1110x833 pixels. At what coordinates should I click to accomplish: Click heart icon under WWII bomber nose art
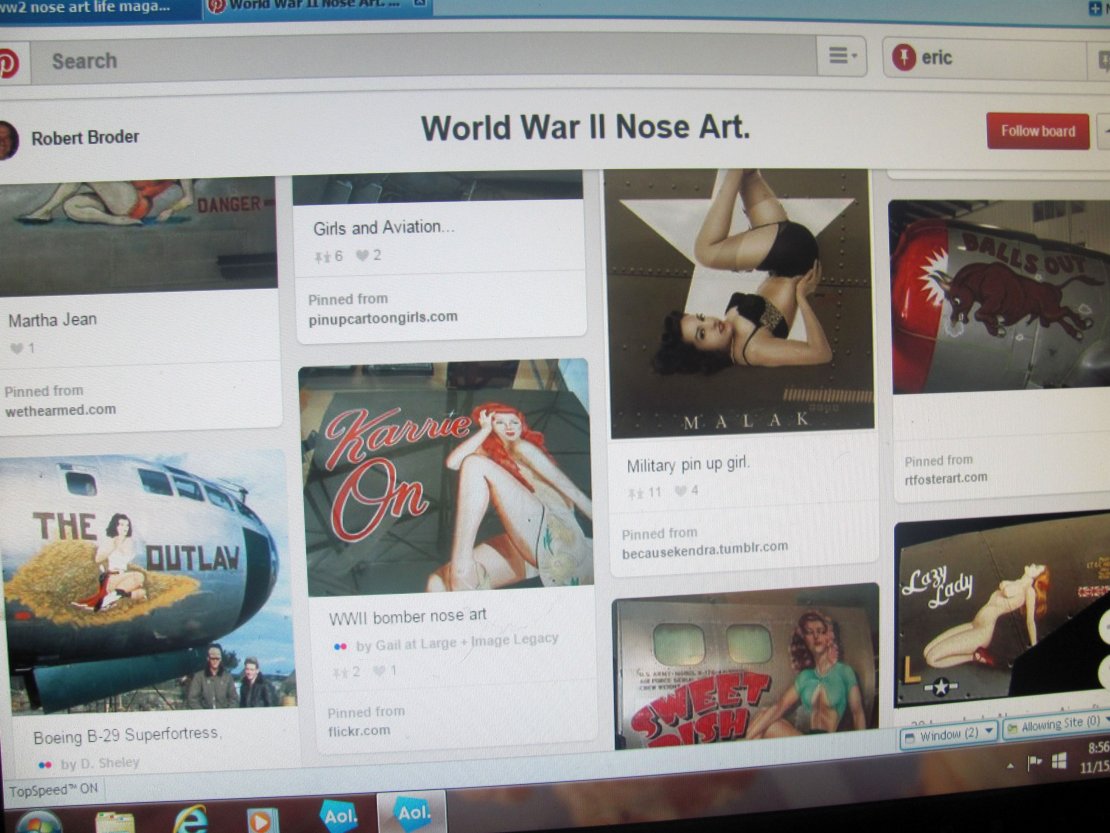[x=379, y=670]
